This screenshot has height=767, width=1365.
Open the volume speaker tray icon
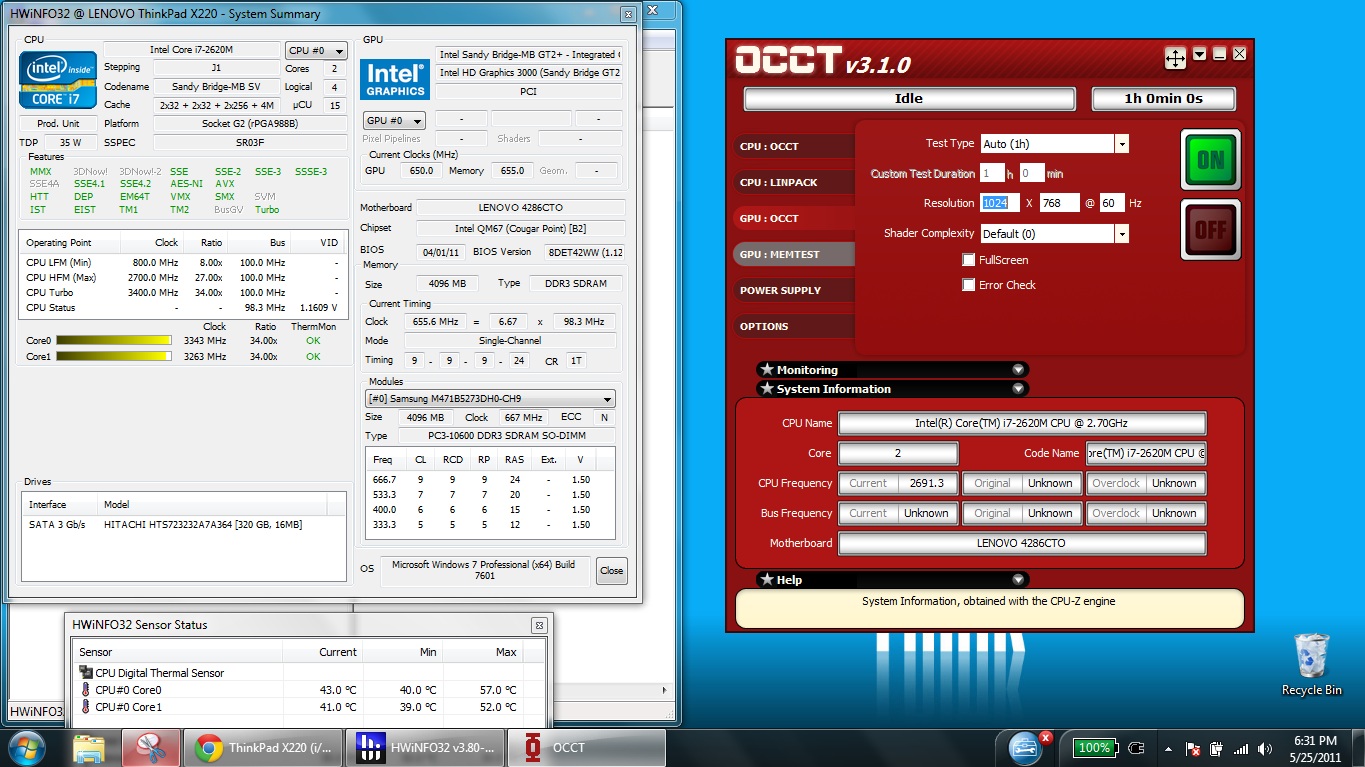click(x=1266, y=749)
